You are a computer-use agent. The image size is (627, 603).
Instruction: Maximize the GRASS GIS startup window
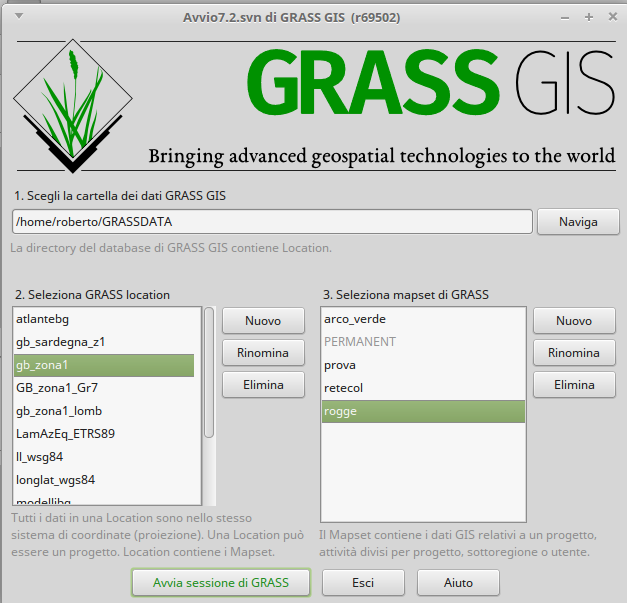(589, 17)
